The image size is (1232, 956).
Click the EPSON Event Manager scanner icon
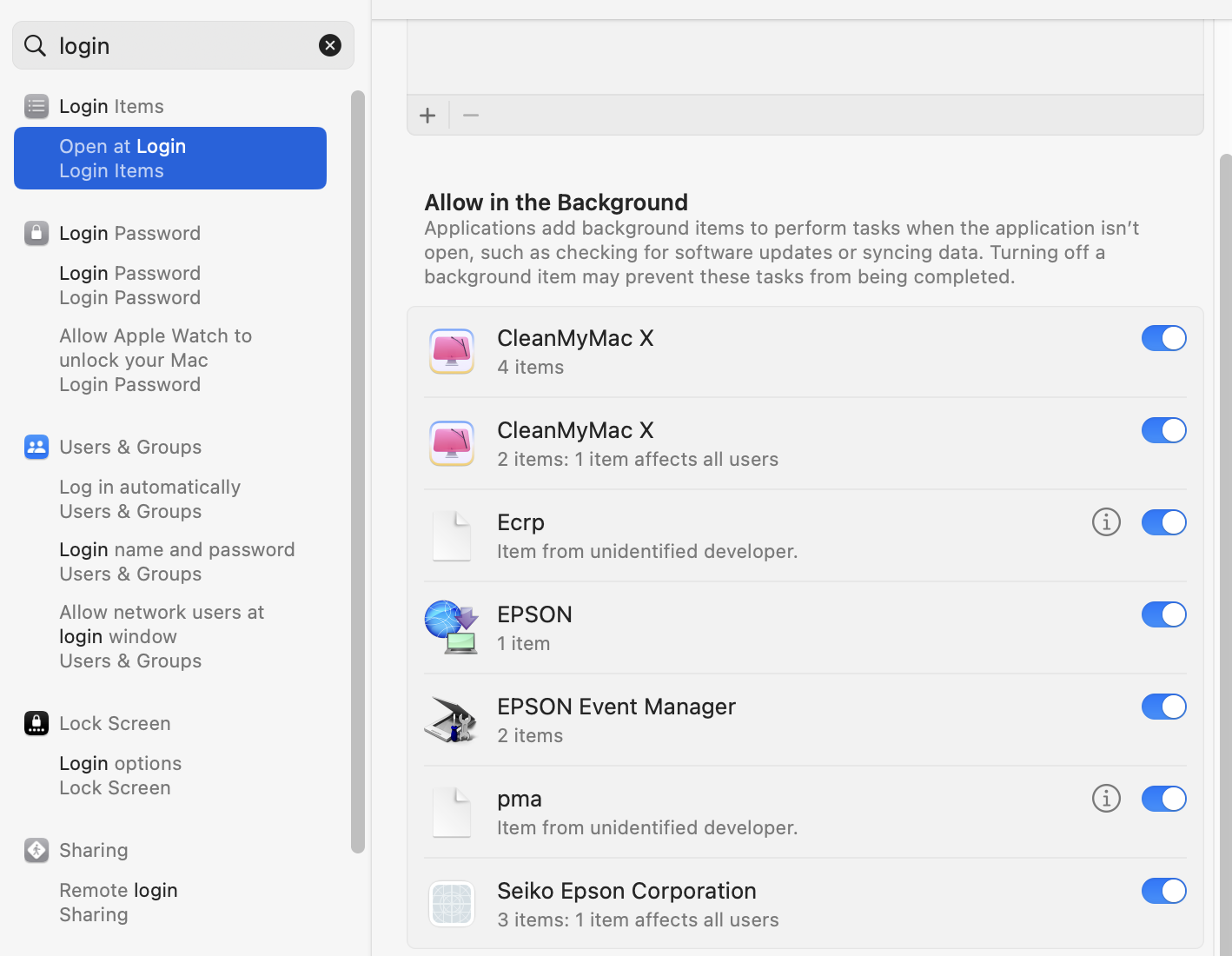coord(452,720)
